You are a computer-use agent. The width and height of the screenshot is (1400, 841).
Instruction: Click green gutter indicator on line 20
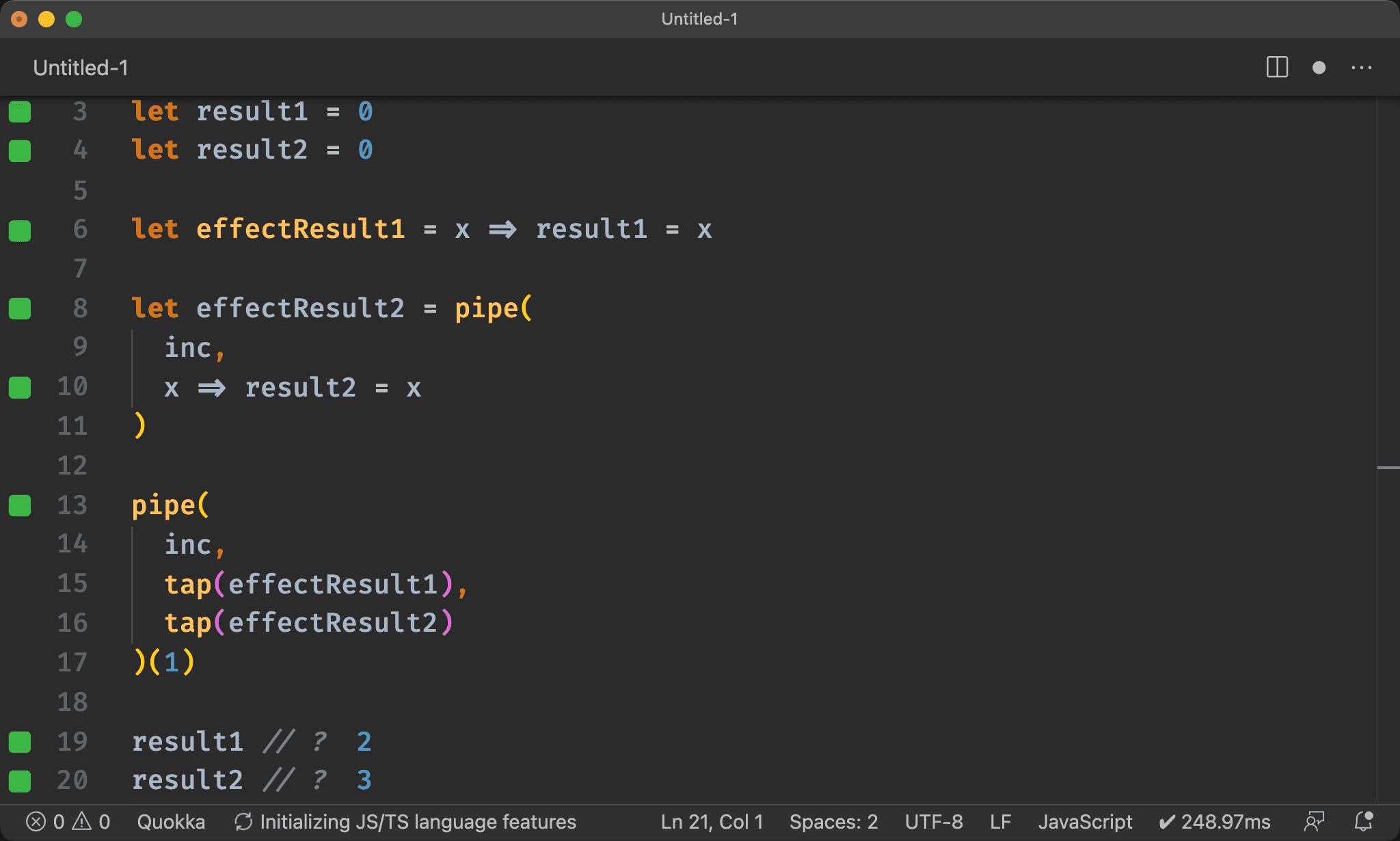(x=20, y=780)
